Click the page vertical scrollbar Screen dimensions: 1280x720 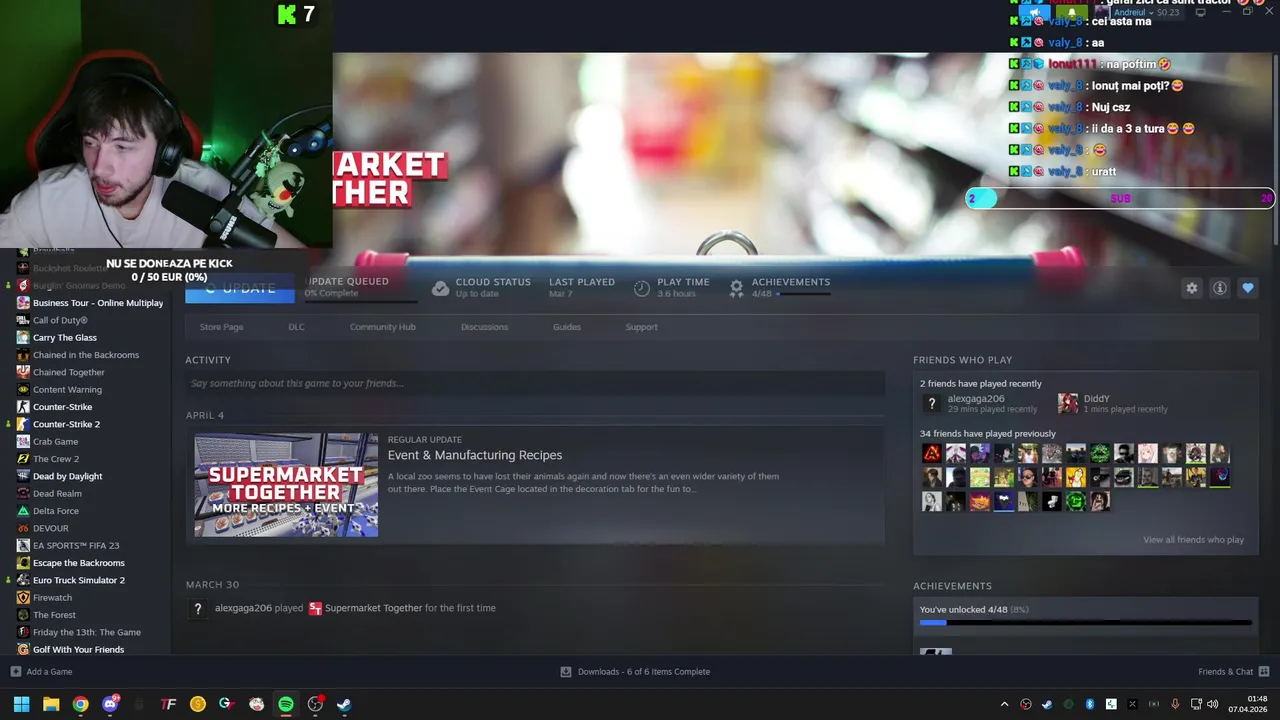[x=1275, y=150]
